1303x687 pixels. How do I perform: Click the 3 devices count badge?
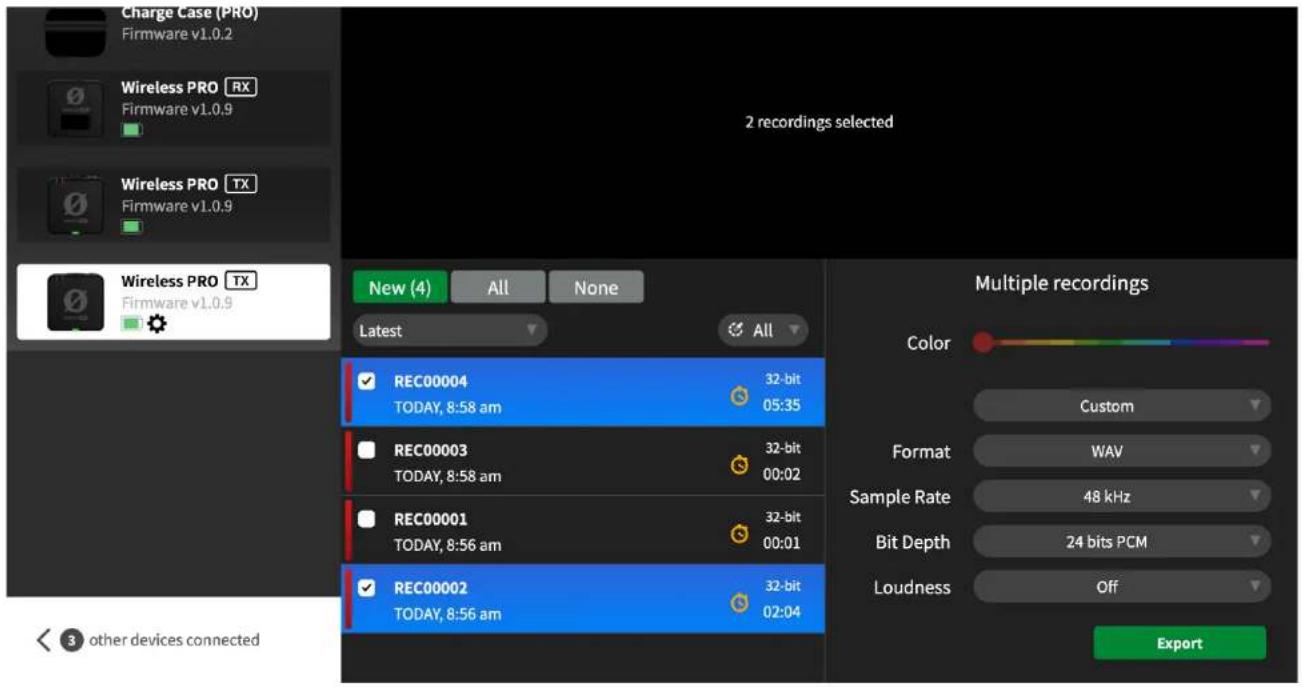point(71,640)
